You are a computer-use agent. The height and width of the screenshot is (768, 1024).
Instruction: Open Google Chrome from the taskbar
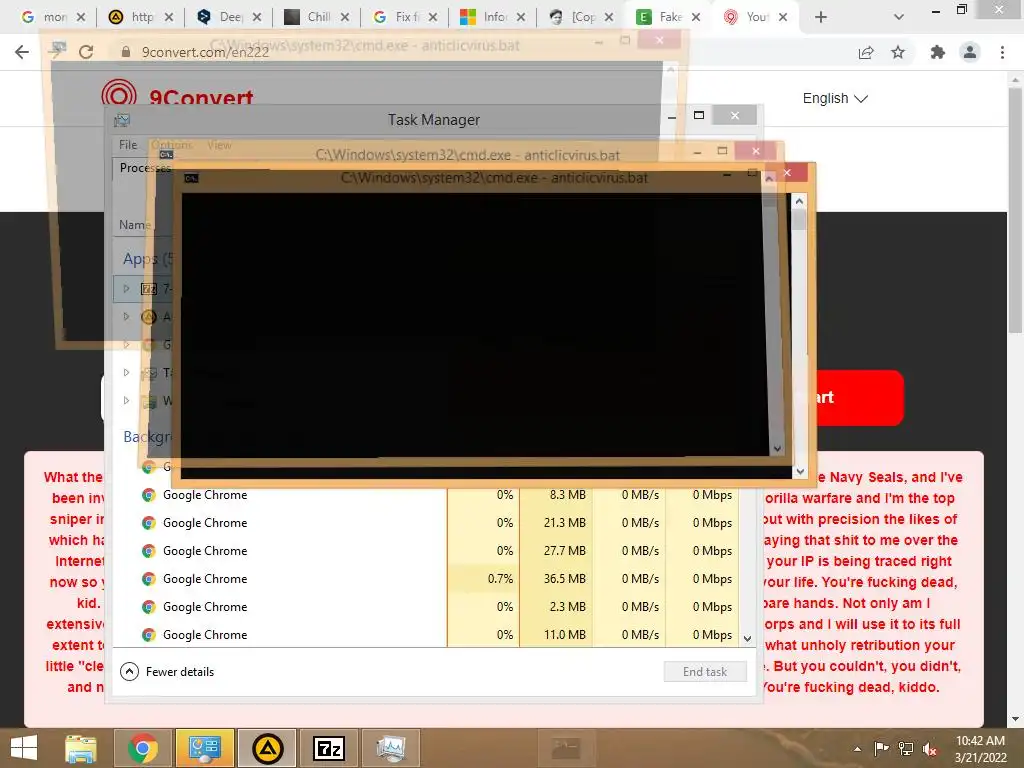click(x=143, y=748)
